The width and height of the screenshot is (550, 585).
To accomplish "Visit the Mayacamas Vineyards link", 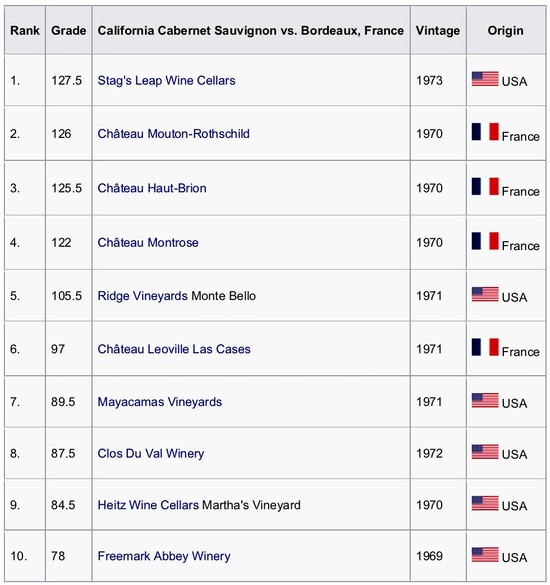I will click(x=160, y=402).
